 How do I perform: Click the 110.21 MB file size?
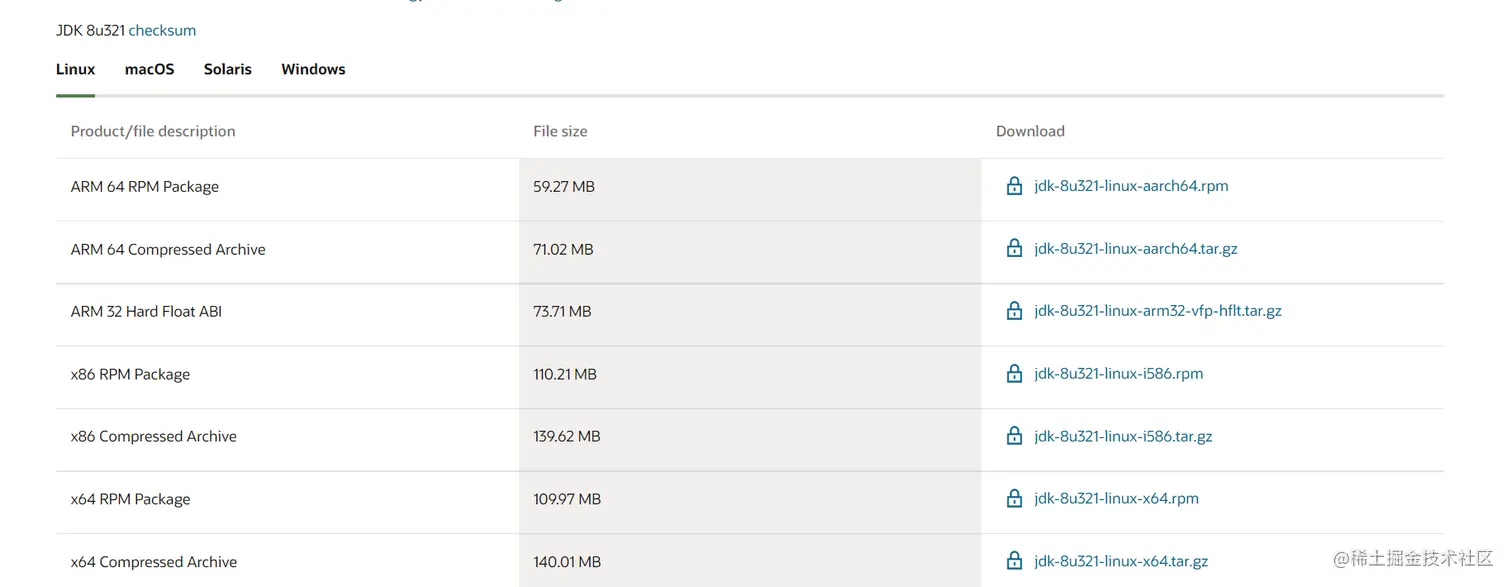coord(565,374)
